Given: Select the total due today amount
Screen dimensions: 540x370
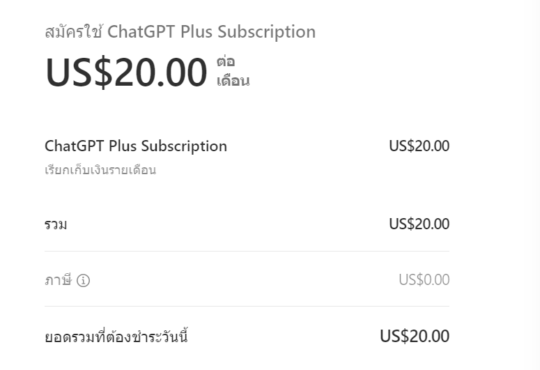Looking at the screenshot, I should [414, 336].
